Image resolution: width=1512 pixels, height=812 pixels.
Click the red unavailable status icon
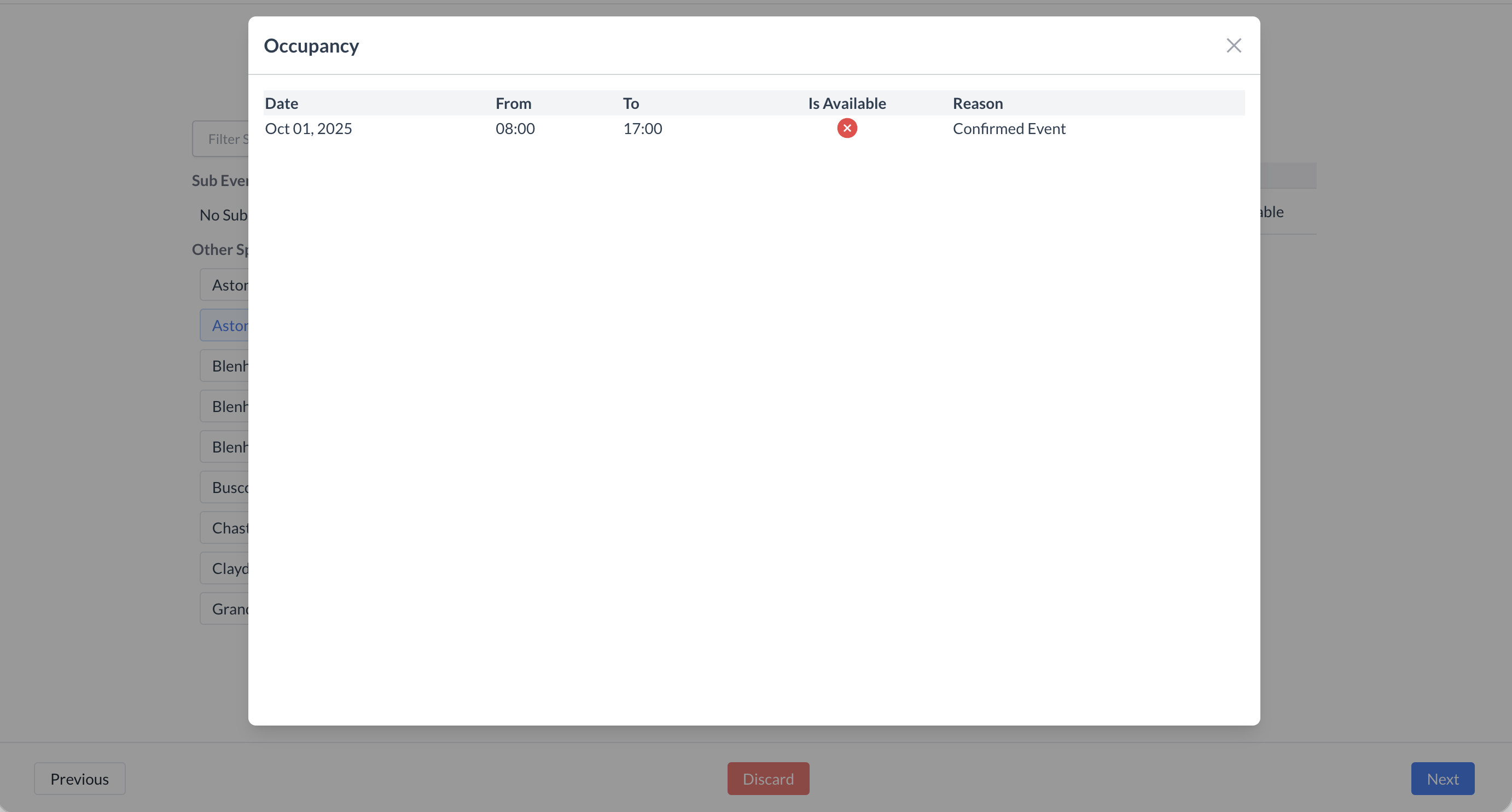coord(846,128)
